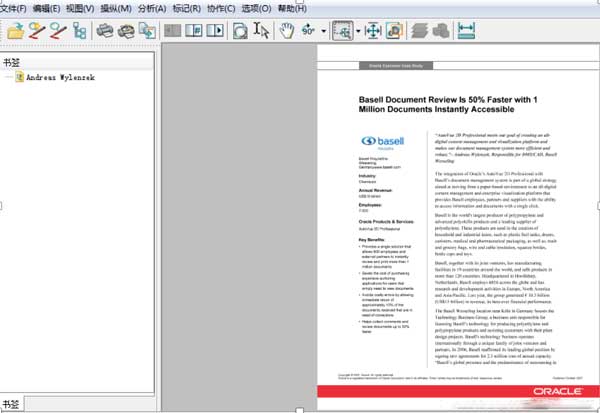Select the text selection cursor tool
This screenshot has height=413, width=600.
261,31
